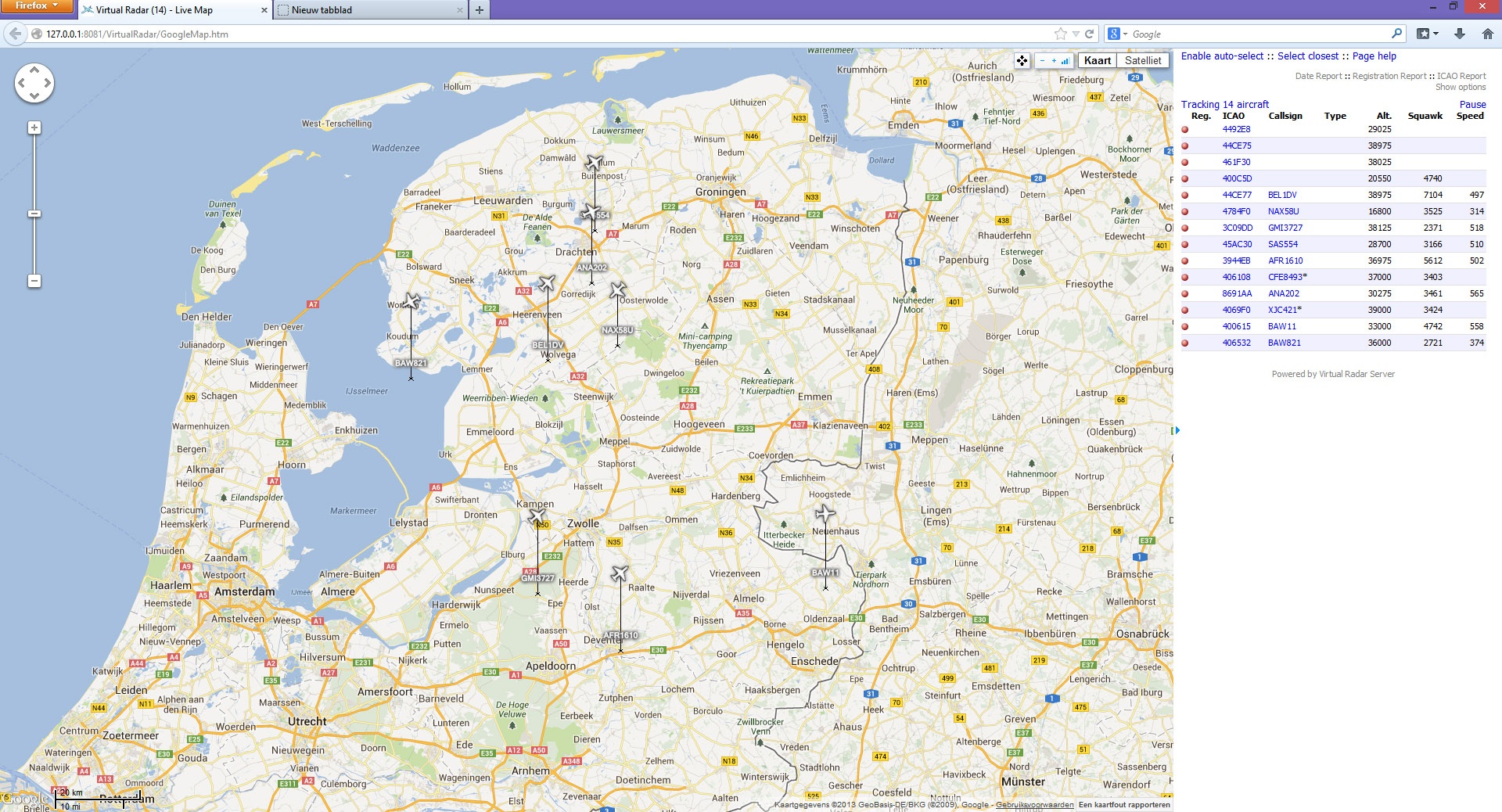The width and height of the screenshot is (1502, 812).
Task: Select the BEL1DV plane icon on the map
Action: 547,283
